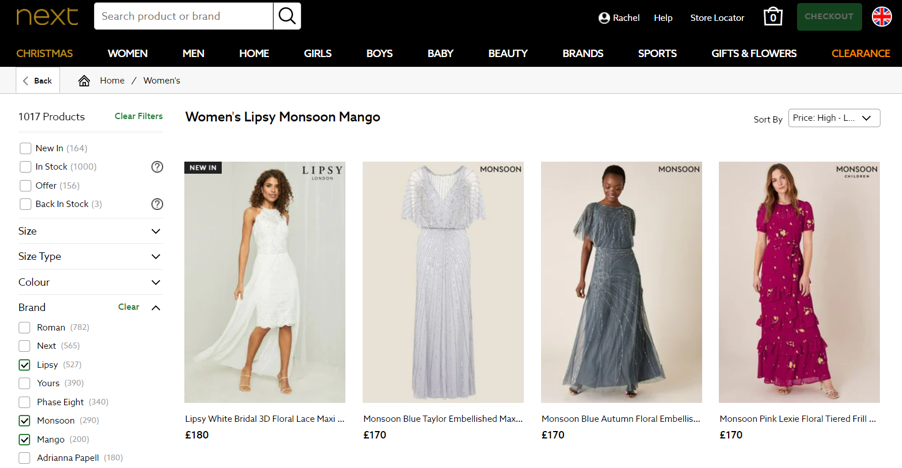Tick the Back In Stock checkbox

tap(25, 204)
